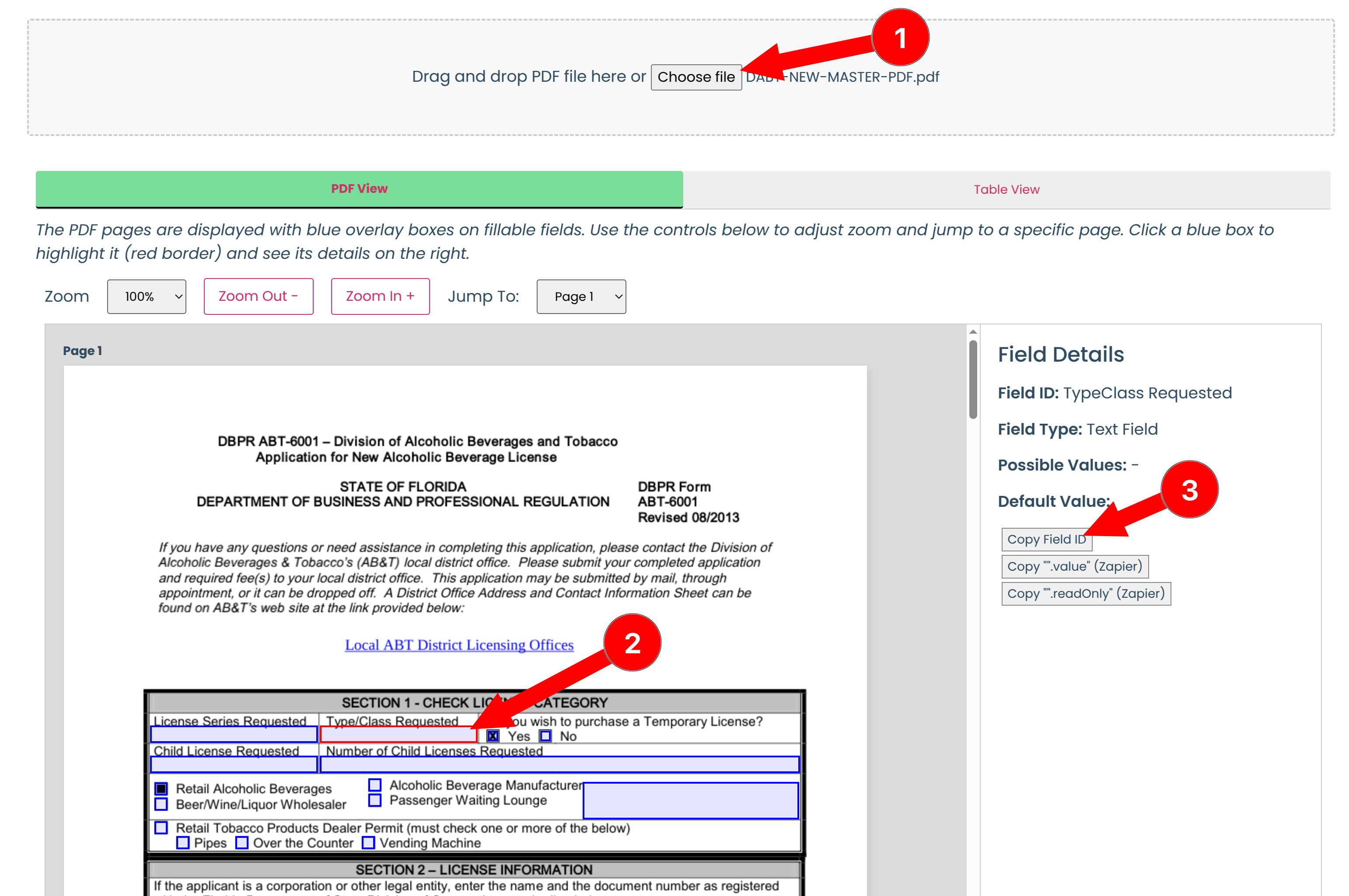Switch to the Table View tab
This screenshot has height=896, width=1349.
tap(1006, 189)
